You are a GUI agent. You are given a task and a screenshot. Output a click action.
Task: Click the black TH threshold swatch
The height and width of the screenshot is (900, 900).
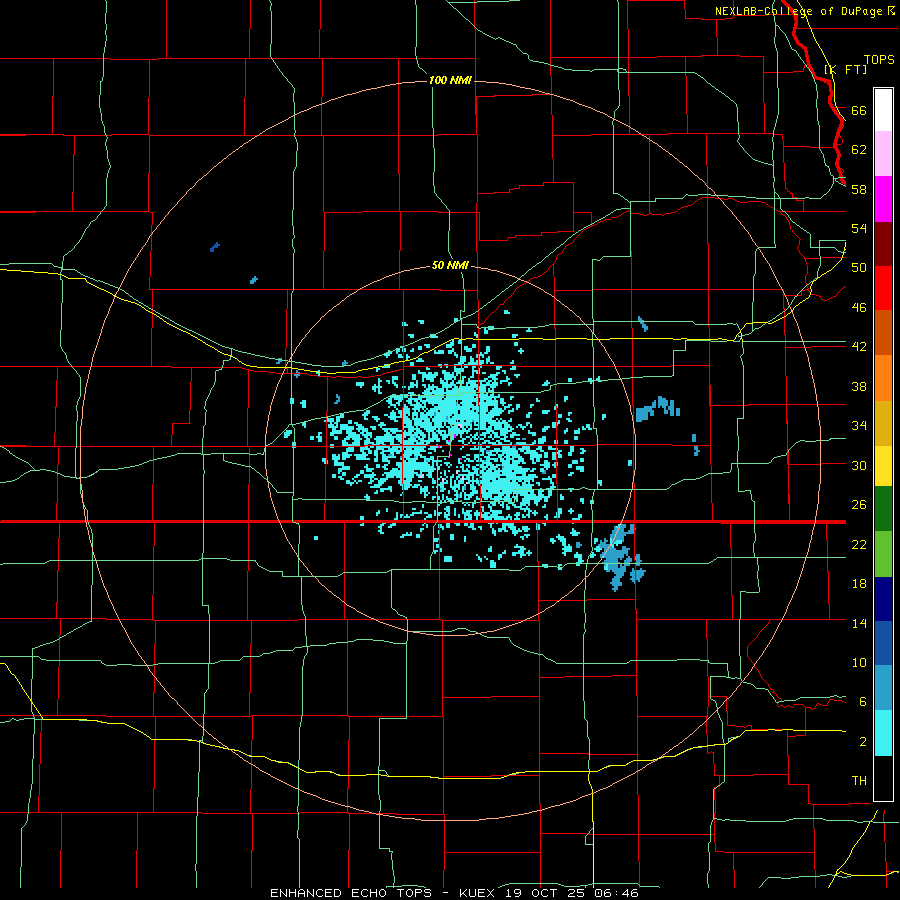[x=883, y=778]
